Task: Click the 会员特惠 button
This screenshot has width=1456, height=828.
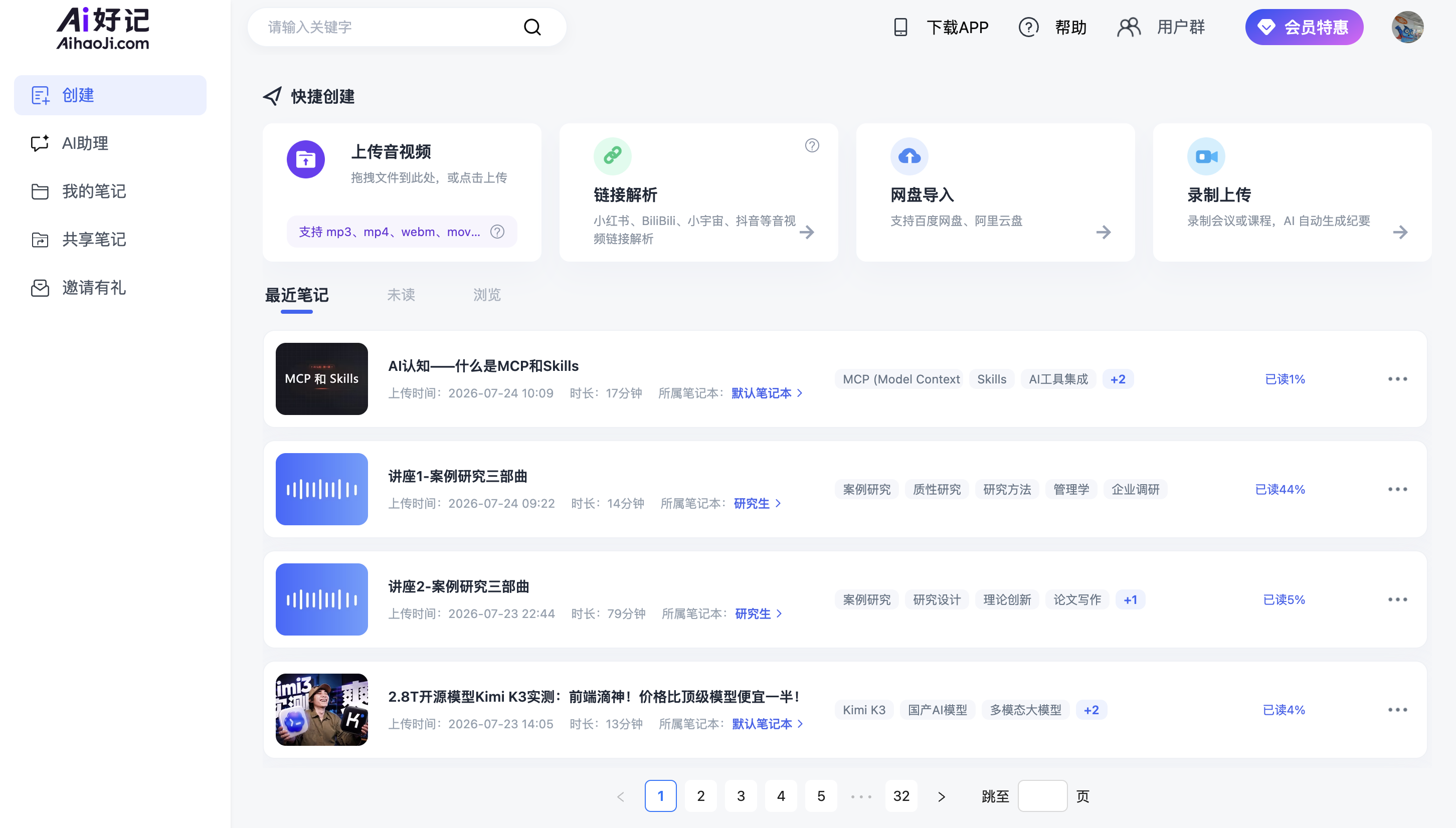Action: (1304, 27)
